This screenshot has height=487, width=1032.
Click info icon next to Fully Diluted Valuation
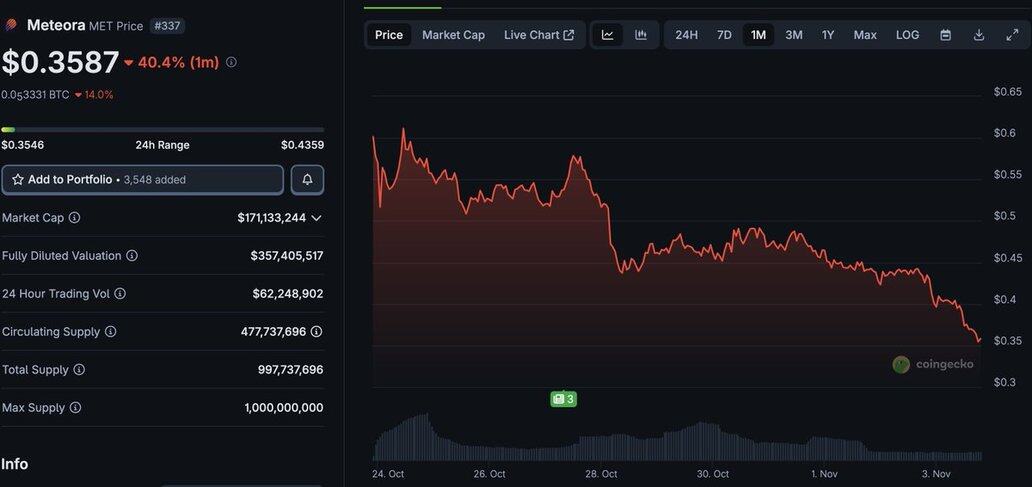point(132,256)
